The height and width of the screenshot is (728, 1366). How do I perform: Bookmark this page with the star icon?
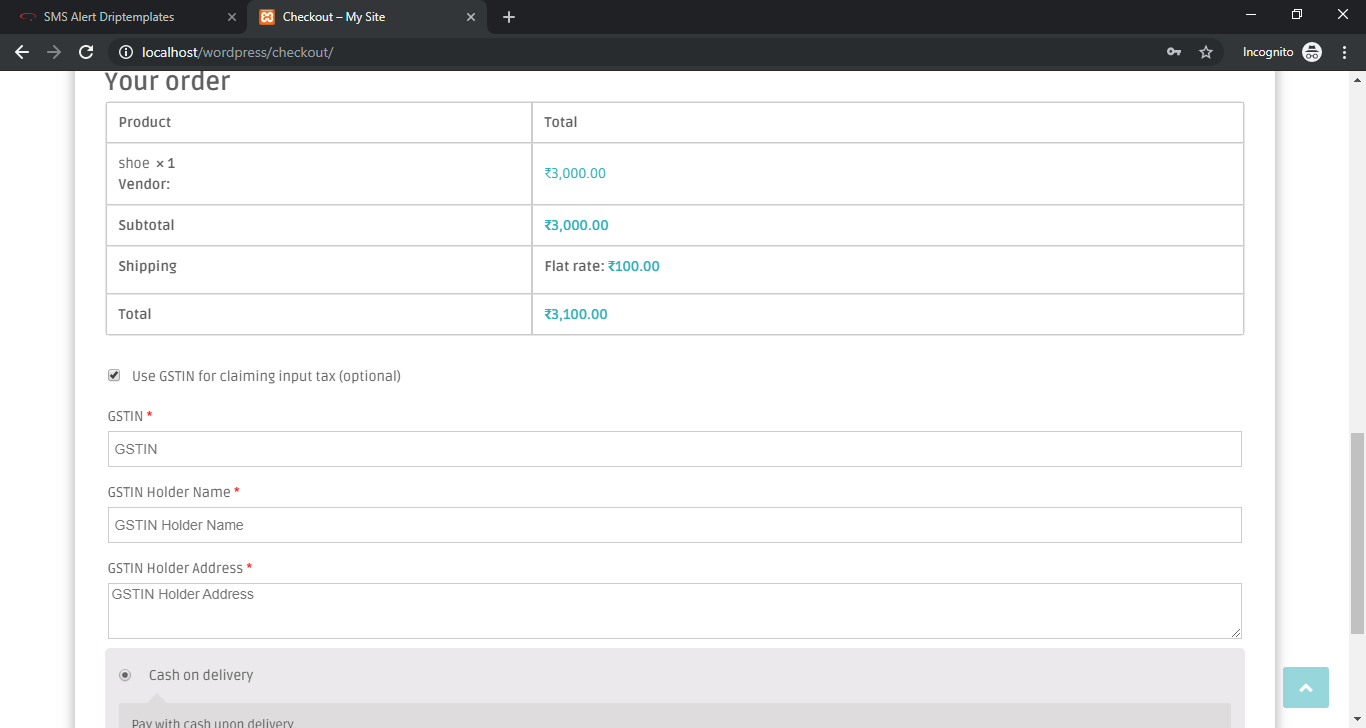pos(1206,52)
